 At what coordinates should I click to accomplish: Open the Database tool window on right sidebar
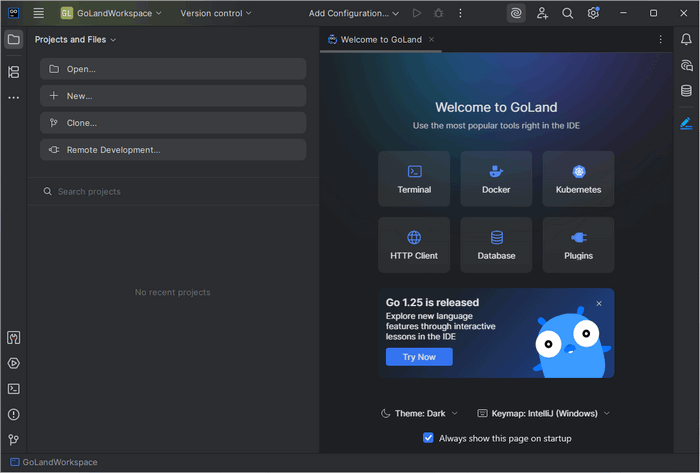[686, 91]
